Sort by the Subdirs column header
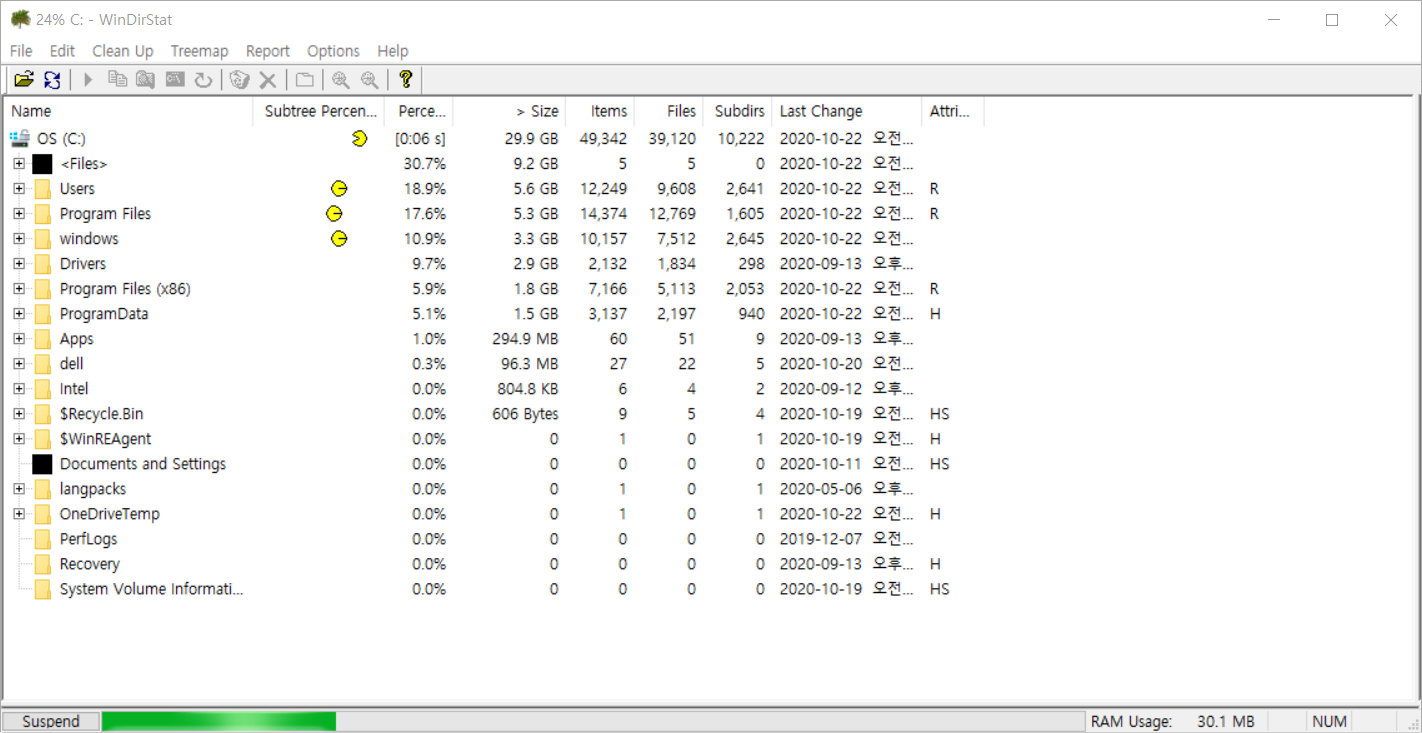The height and width of the screenshot is (733, 1422). 738,112
